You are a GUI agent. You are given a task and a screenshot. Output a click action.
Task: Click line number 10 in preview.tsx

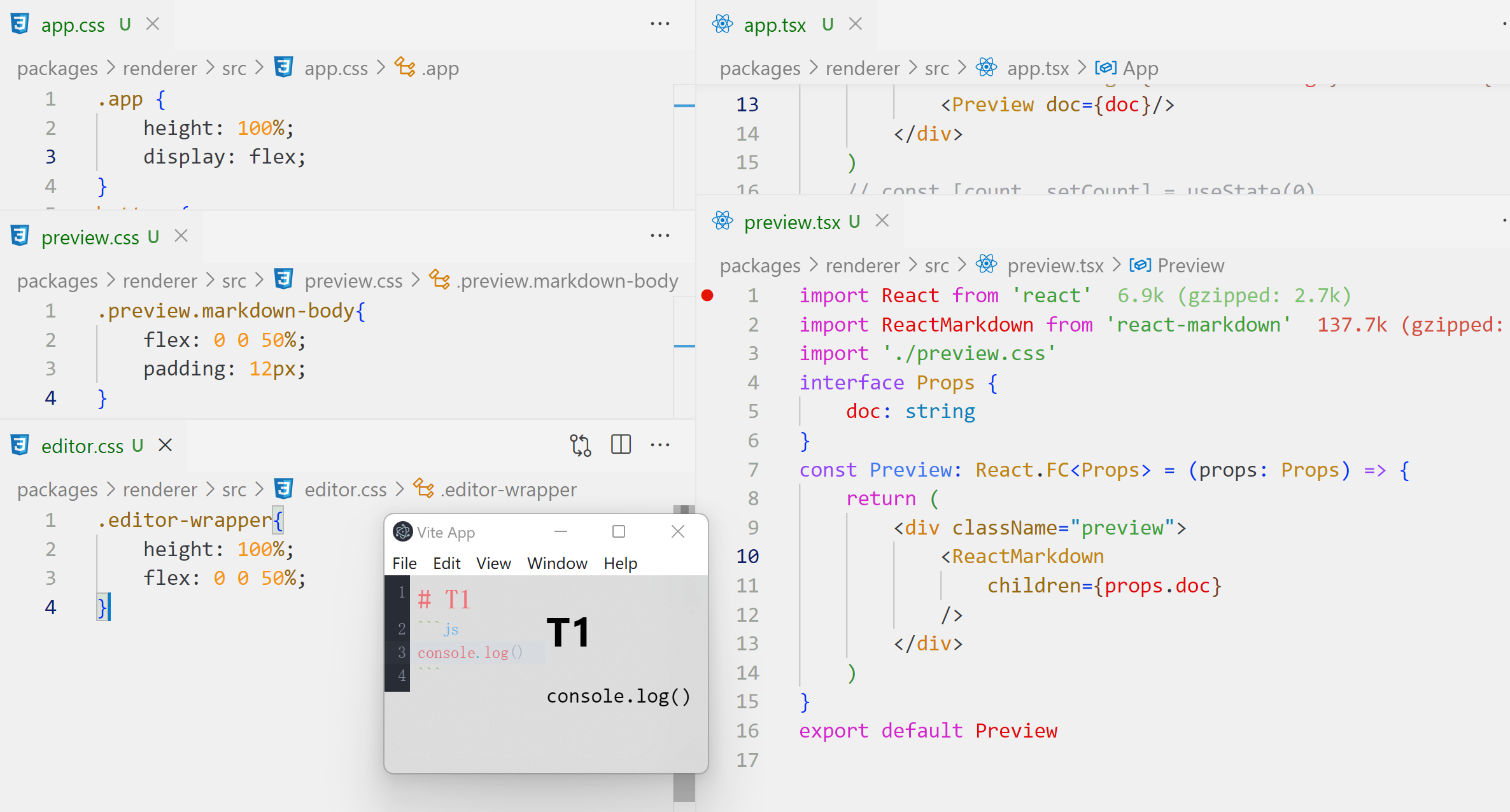[747, 557]
